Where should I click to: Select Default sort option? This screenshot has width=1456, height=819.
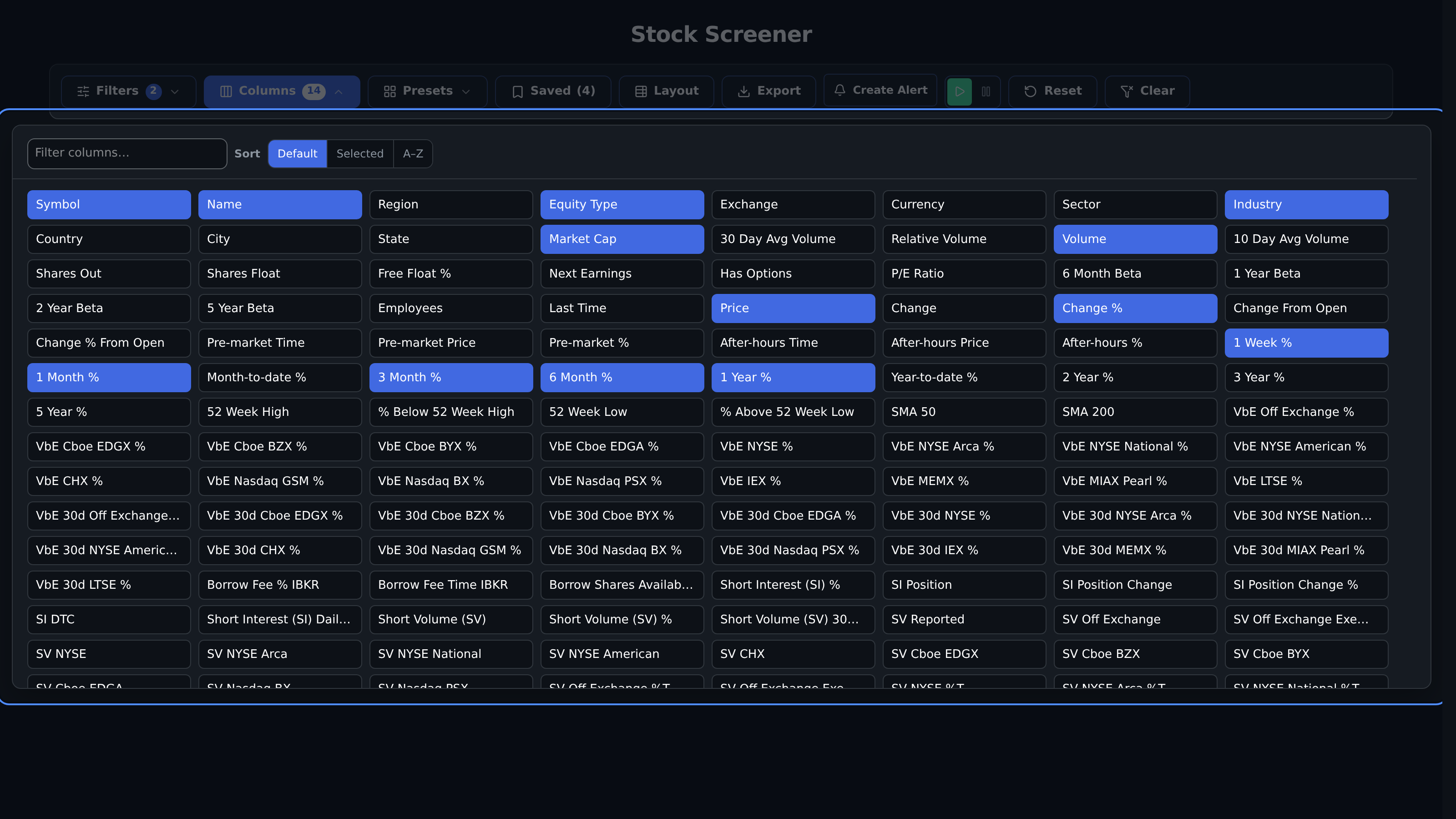pos(297,154)
